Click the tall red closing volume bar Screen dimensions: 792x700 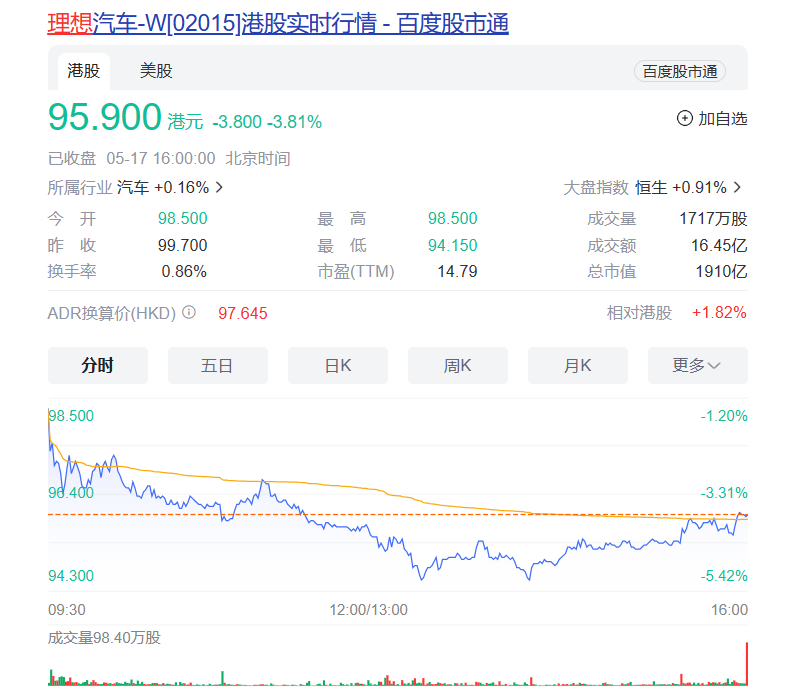coord(747,664)
